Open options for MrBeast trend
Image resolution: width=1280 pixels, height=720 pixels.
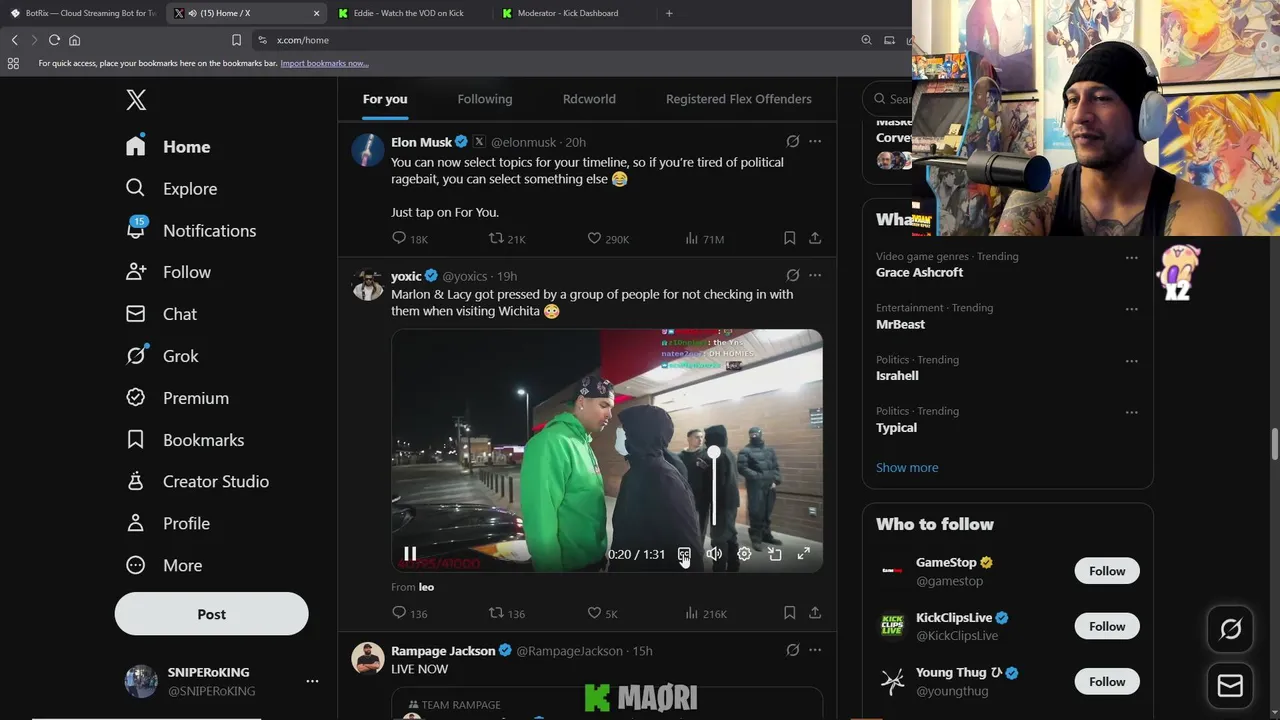tap(1131, 309)
